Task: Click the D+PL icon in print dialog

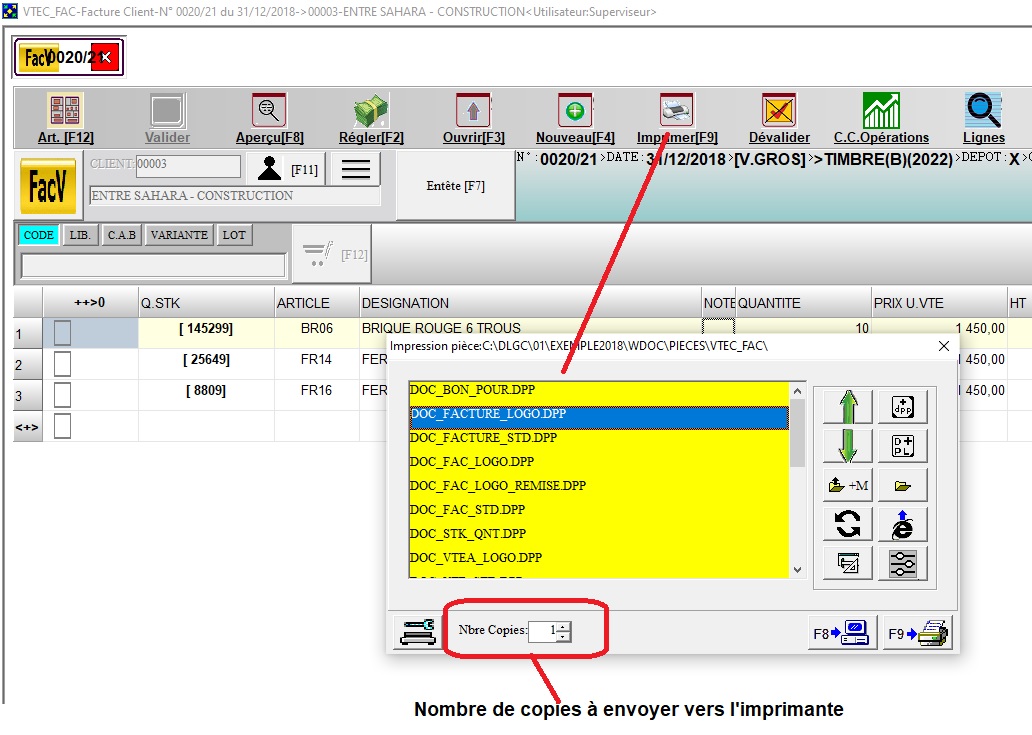Action: [902, 446]
